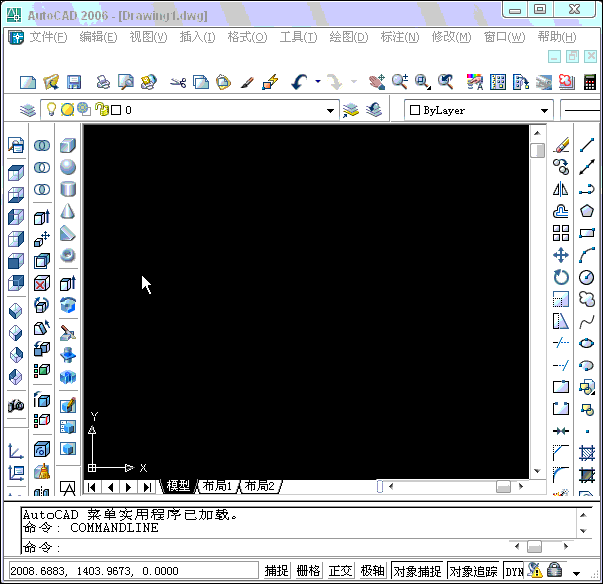Open status bar menu arrow

[576, 573]
